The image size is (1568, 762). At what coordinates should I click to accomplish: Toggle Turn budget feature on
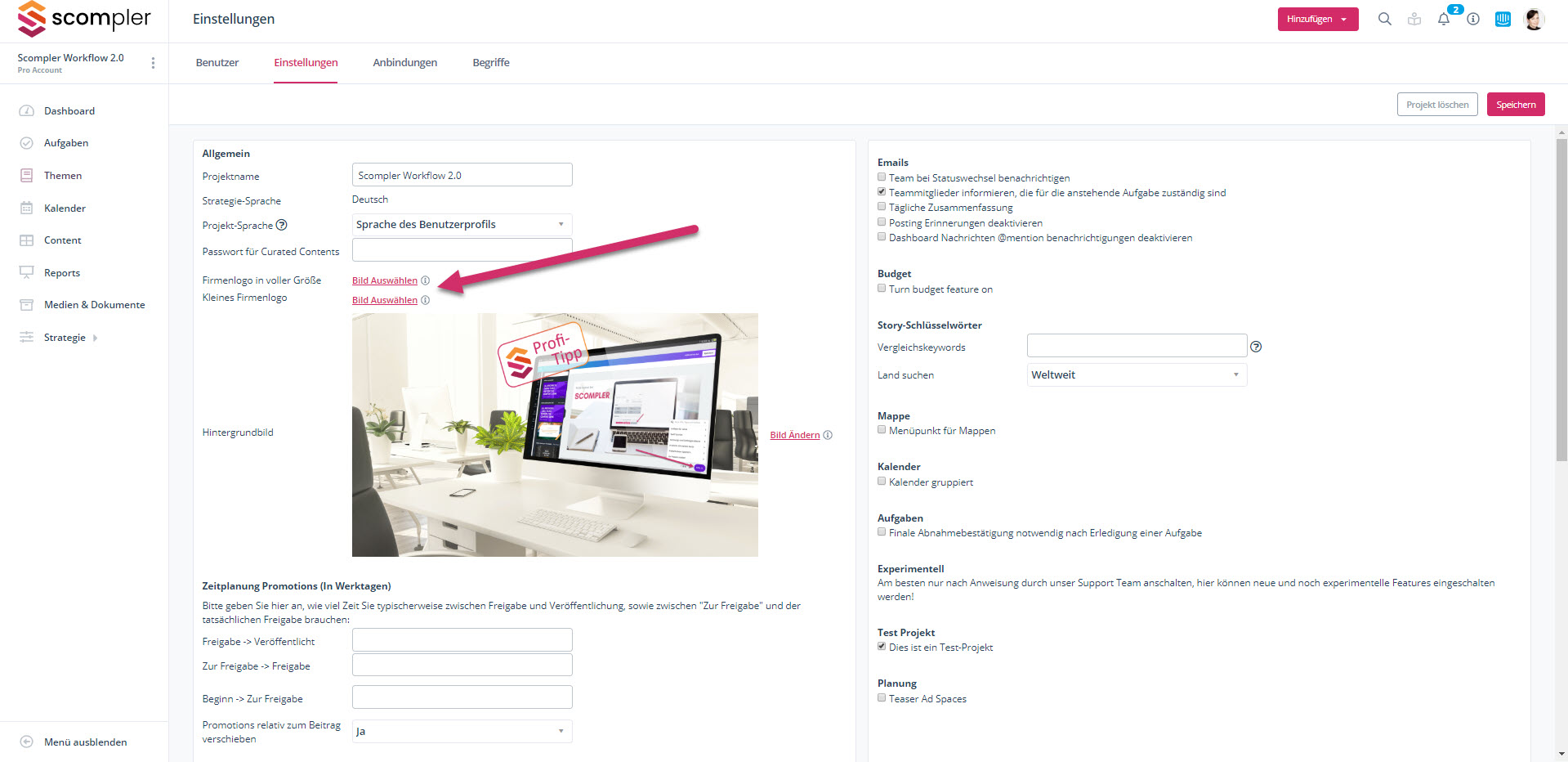tap(882, 289)
